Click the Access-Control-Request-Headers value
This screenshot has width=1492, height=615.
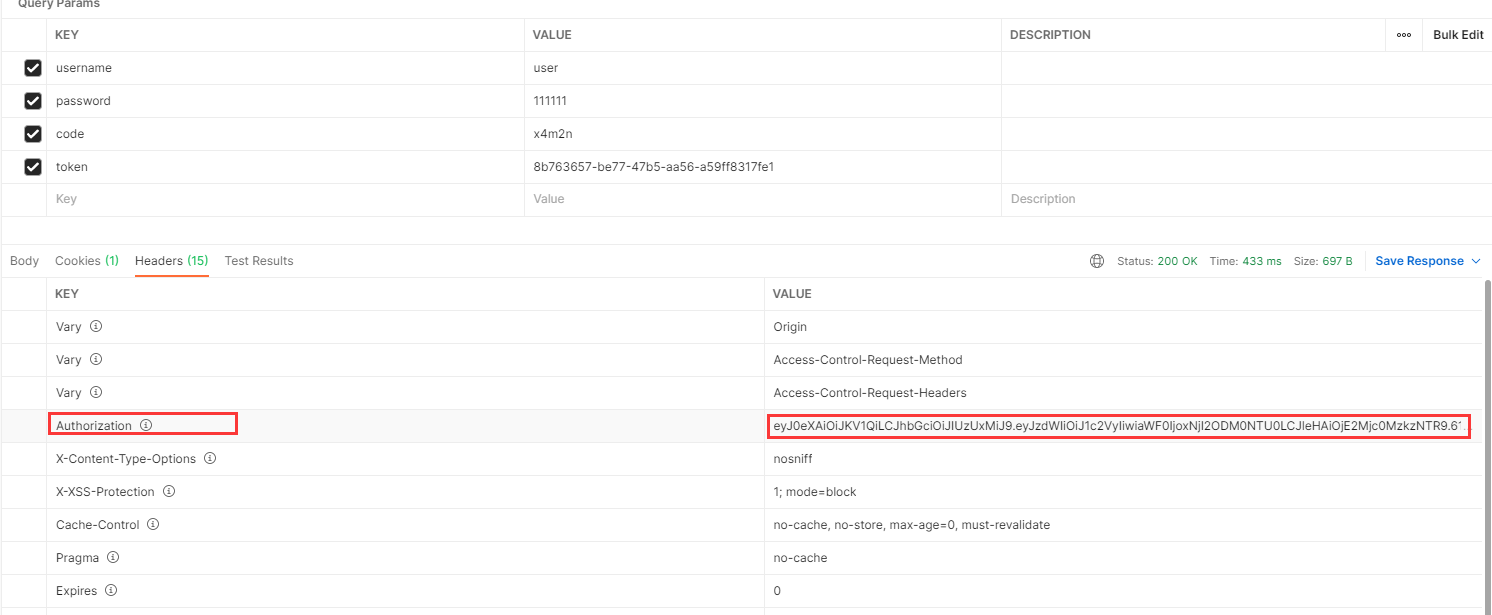click(x=870, y=393)
